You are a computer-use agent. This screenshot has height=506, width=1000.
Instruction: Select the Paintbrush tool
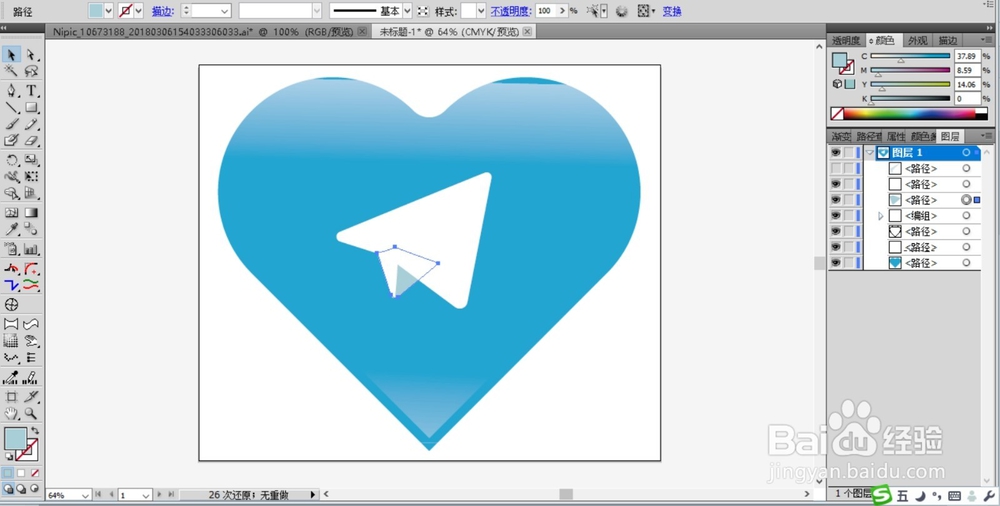(x=11, y=124)
